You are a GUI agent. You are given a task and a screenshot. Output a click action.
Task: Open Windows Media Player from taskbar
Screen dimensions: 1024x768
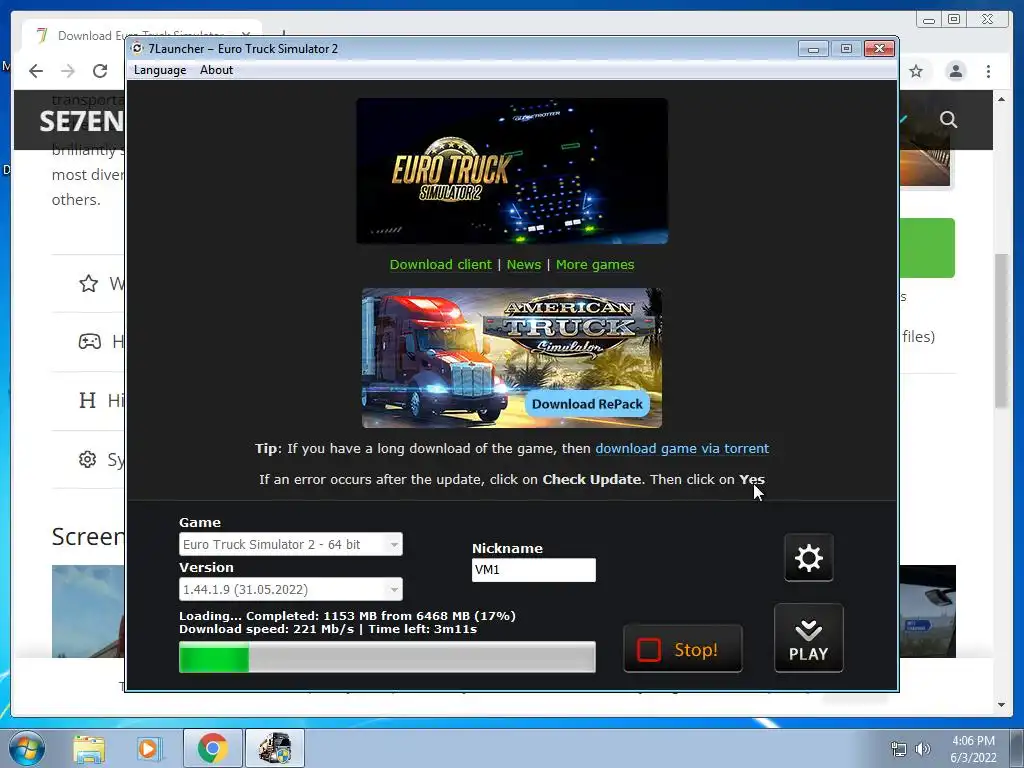click(149, 748)
